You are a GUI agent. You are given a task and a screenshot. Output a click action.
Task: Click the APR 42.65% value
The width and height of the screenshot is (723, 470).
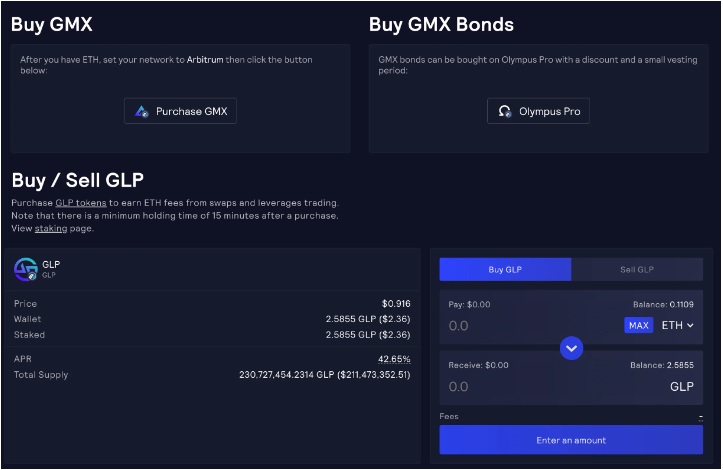click(x=393, y=358)
